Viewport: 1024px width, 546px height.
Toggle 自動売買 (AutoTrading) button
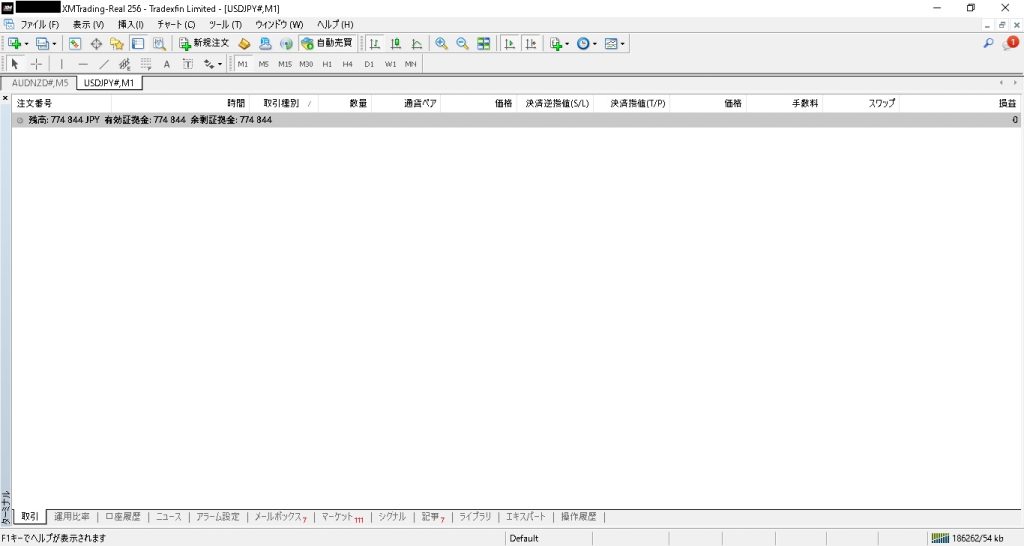click(327, 44)
